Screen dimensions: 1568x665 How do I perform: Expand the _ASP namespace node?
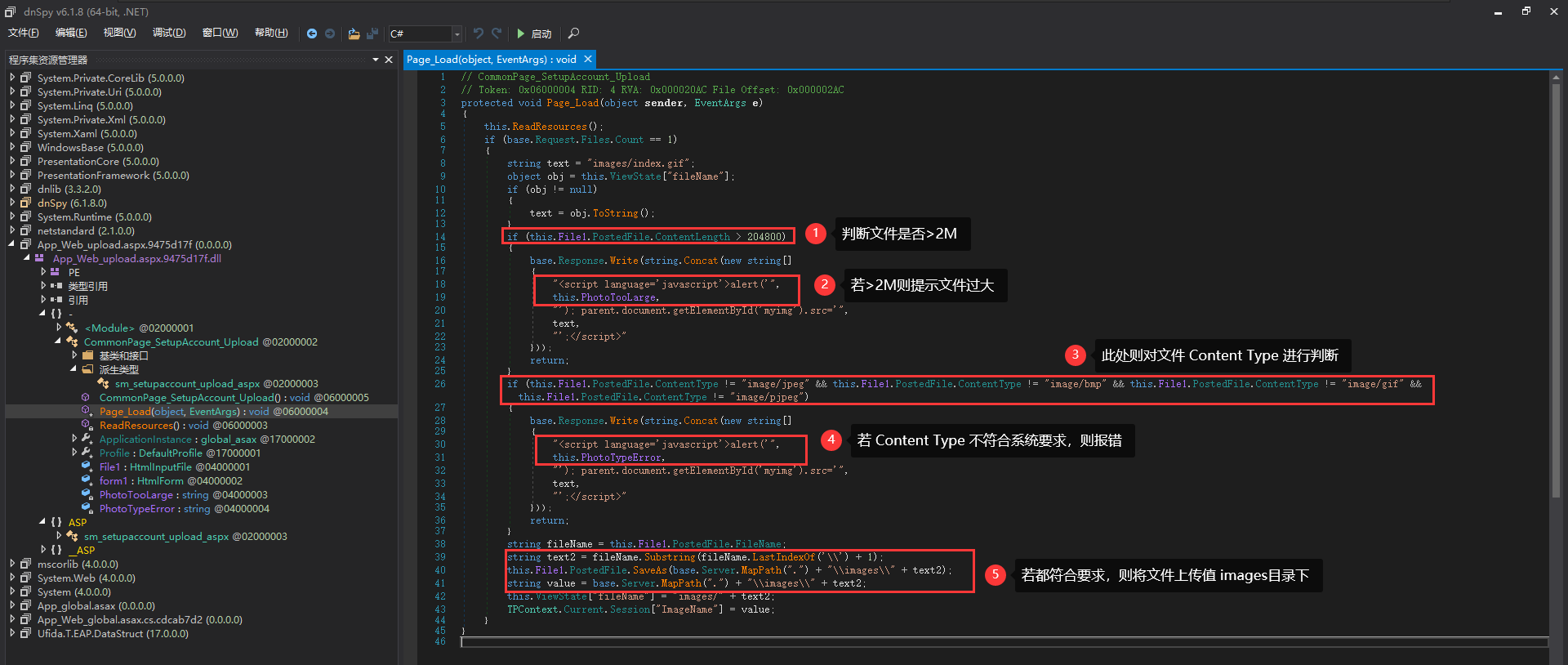43,550
